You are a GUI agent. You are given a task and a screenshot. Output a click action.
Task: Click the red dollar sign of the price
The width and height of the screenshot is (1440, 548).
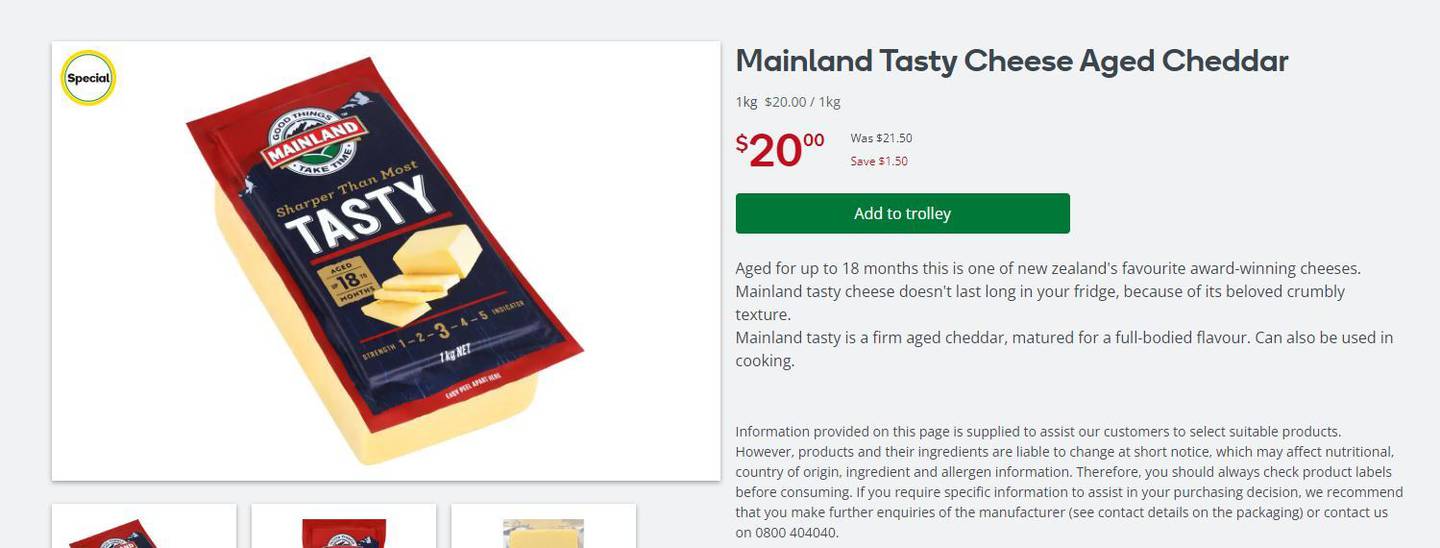pyautogui.click(x=742, y=144)
